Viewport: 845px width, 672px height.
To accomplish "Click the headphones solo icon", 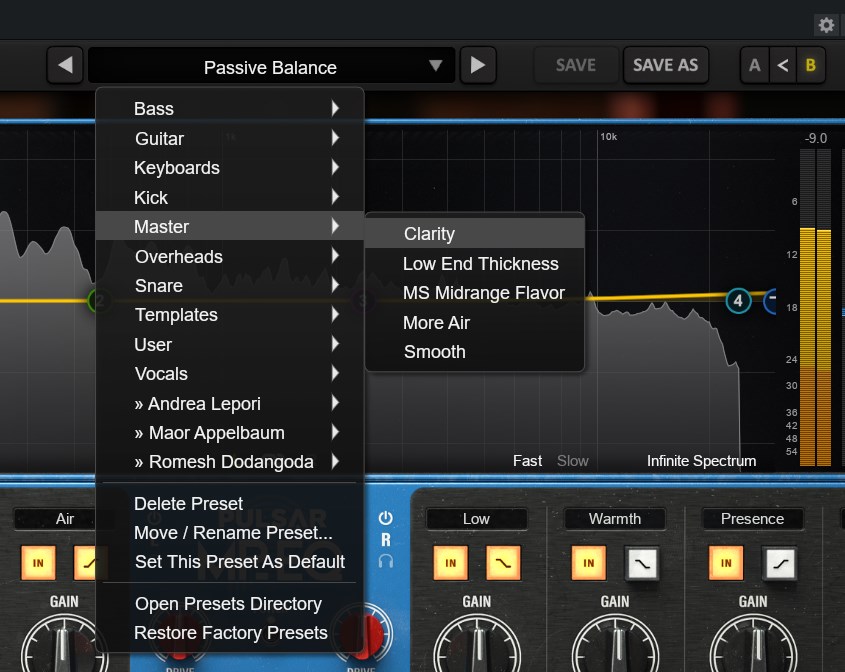I will (386, 561).
